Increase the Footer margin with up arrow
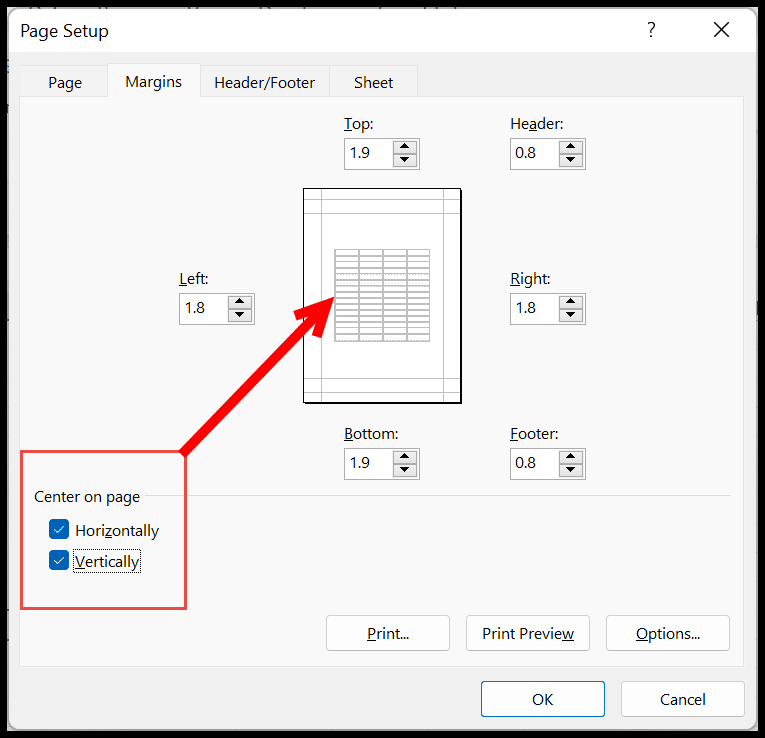Image resolution: width=765 pixels, height=738 pixels. point(571,456)
